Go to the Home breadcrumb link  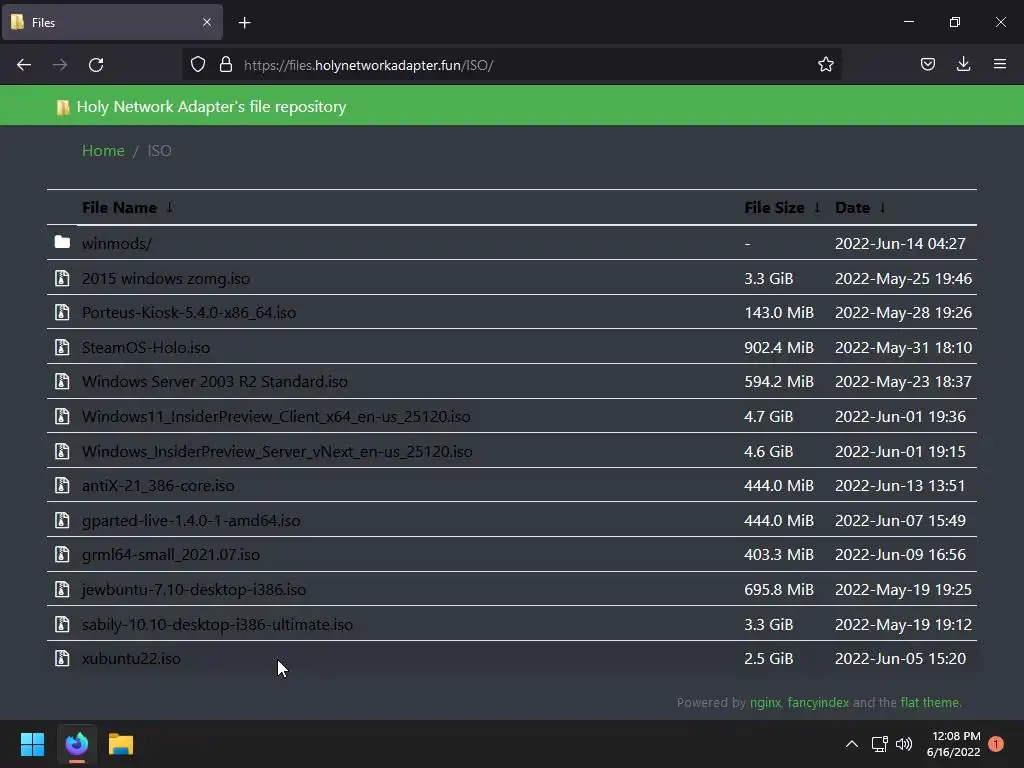[x=103, y=150]
